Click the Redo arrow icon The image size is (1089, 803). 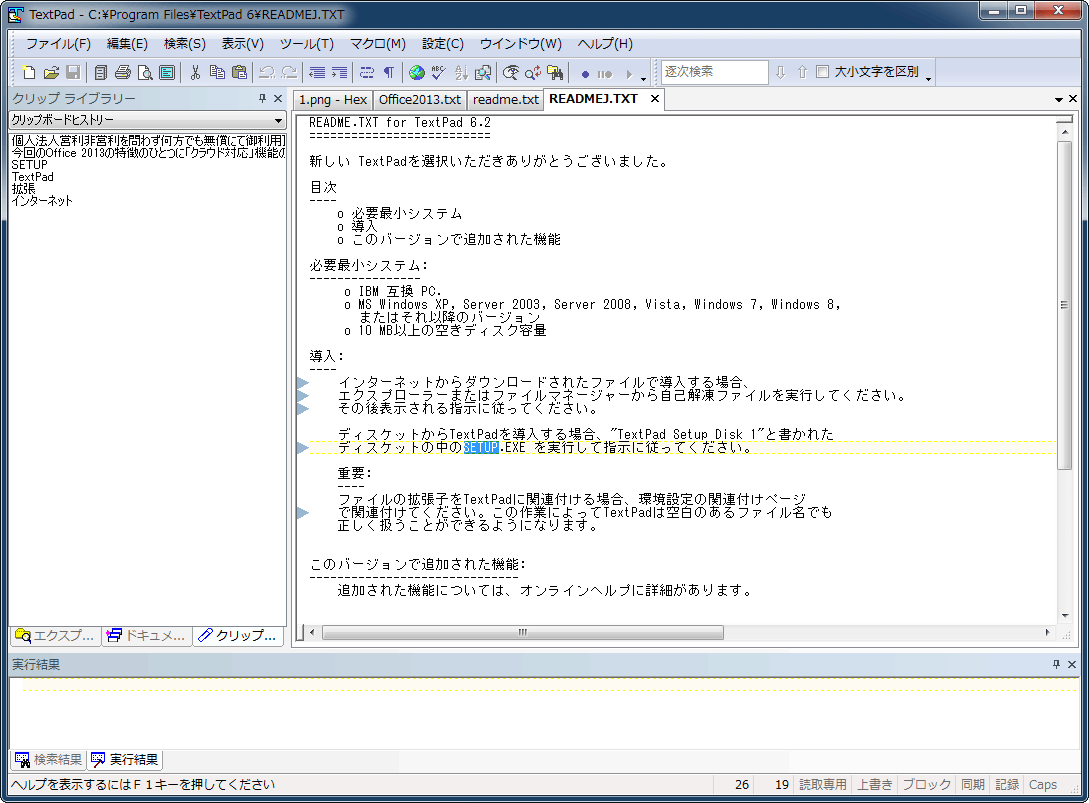point(290,72)
